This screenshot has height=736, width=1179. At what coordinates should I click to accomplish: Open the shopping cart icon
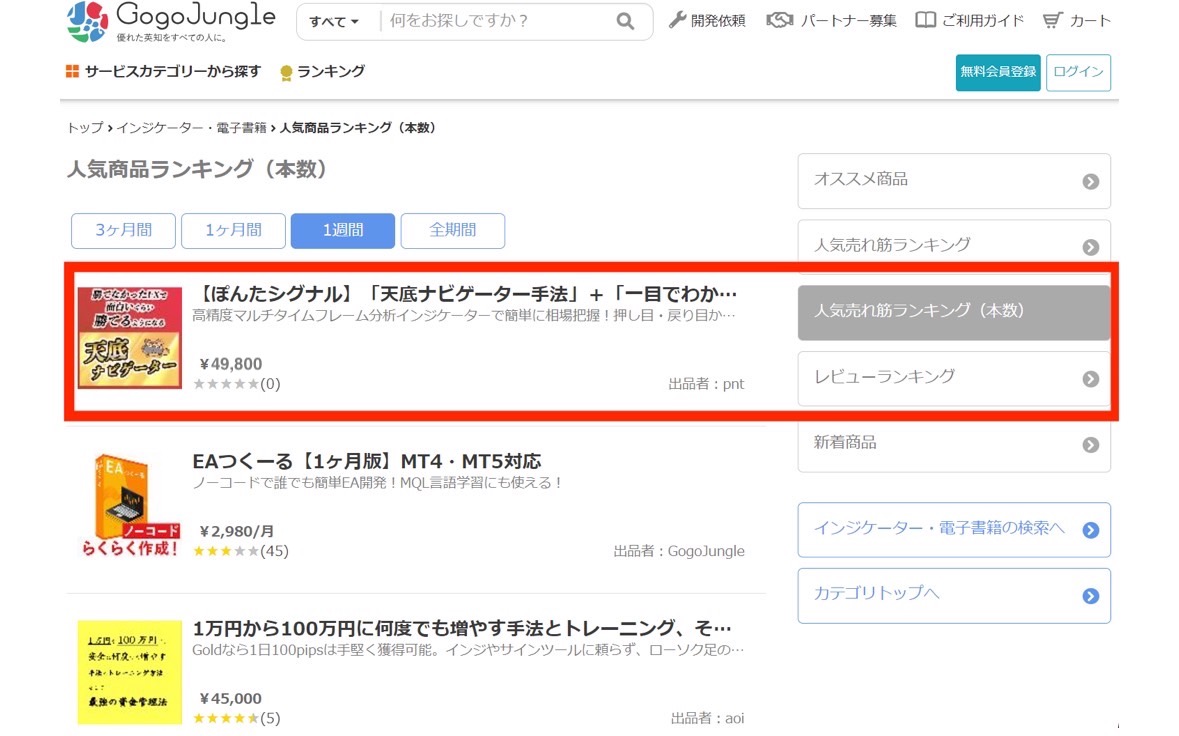coord(1053,20)
